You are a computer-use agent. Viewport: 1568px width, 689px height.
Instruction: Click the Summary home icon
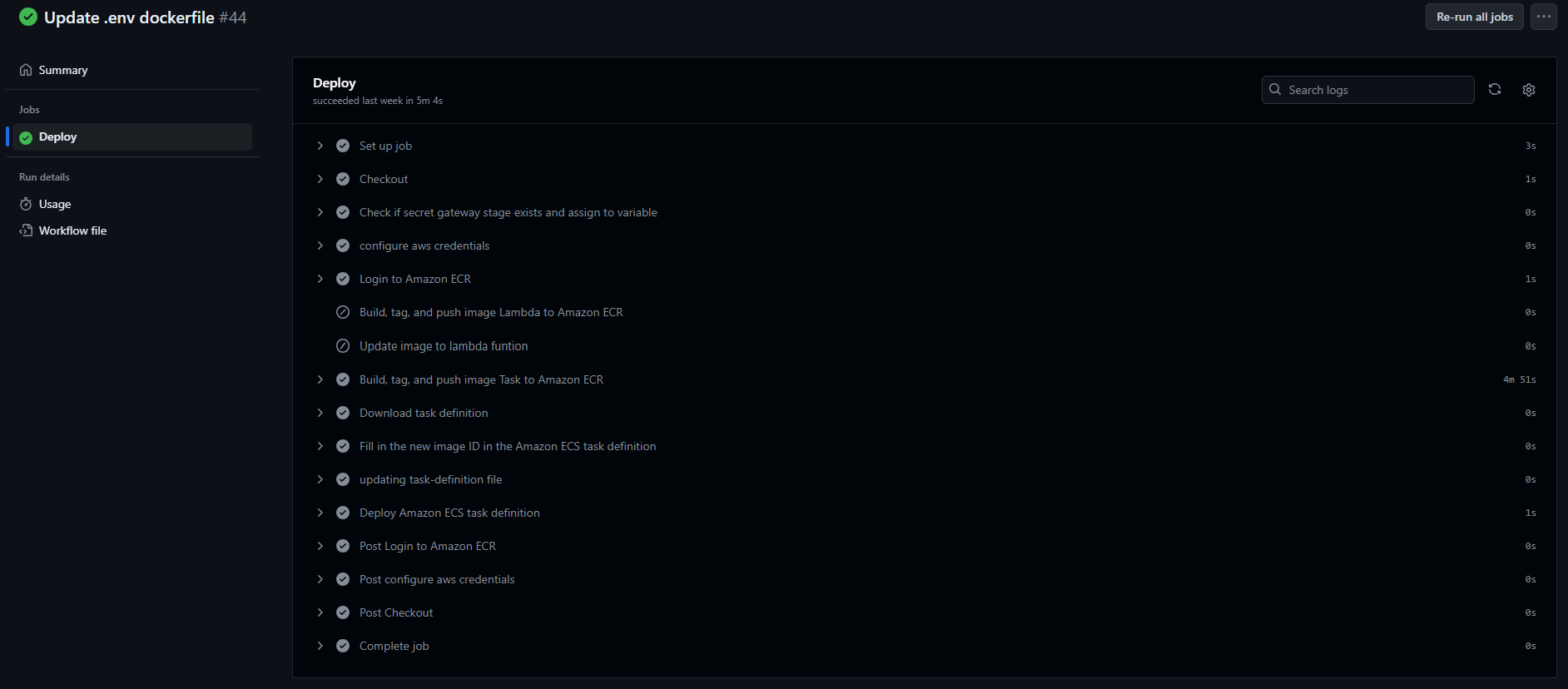26,70
